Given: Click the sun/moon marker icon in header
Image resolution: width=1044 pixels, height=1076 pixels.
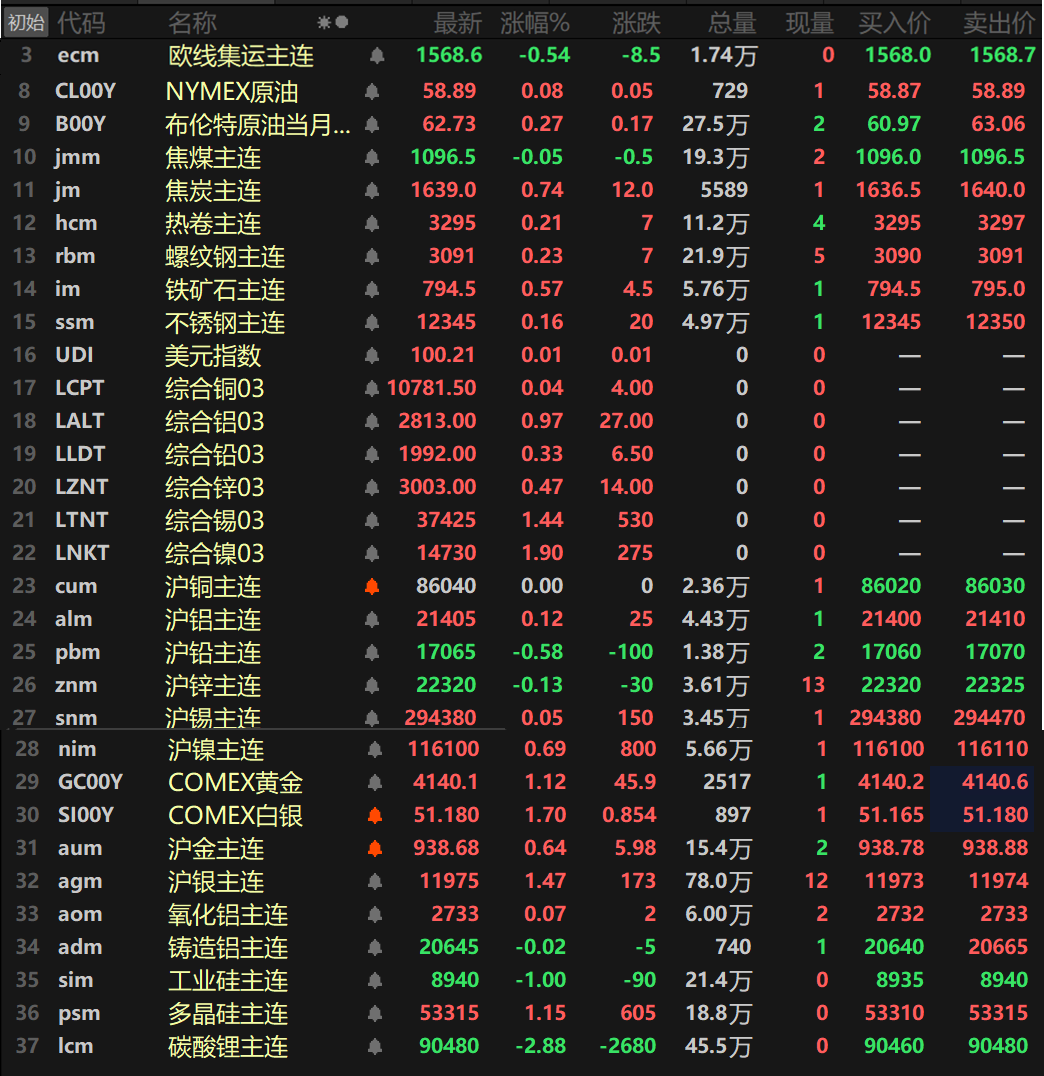Looking at the screenshot, I should click(332, 22).
